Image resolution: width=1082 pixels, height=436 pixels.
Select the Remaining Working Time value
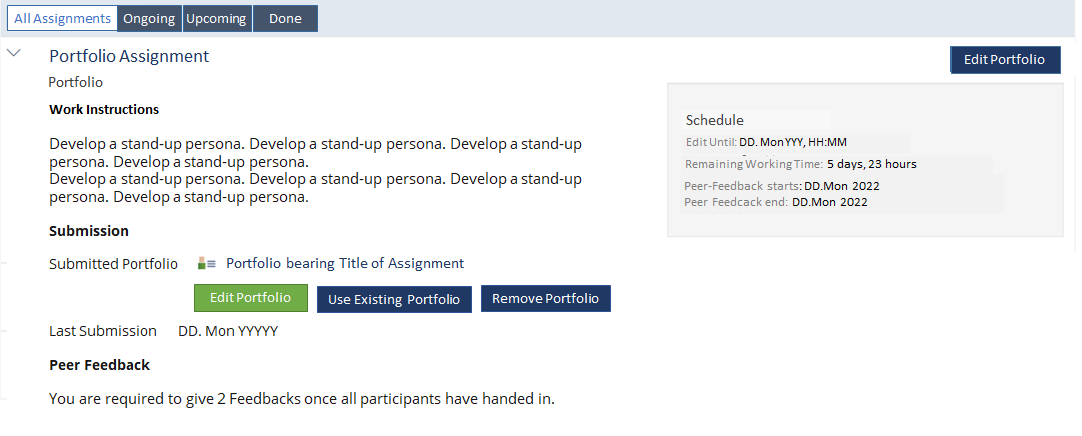(872, 164)
